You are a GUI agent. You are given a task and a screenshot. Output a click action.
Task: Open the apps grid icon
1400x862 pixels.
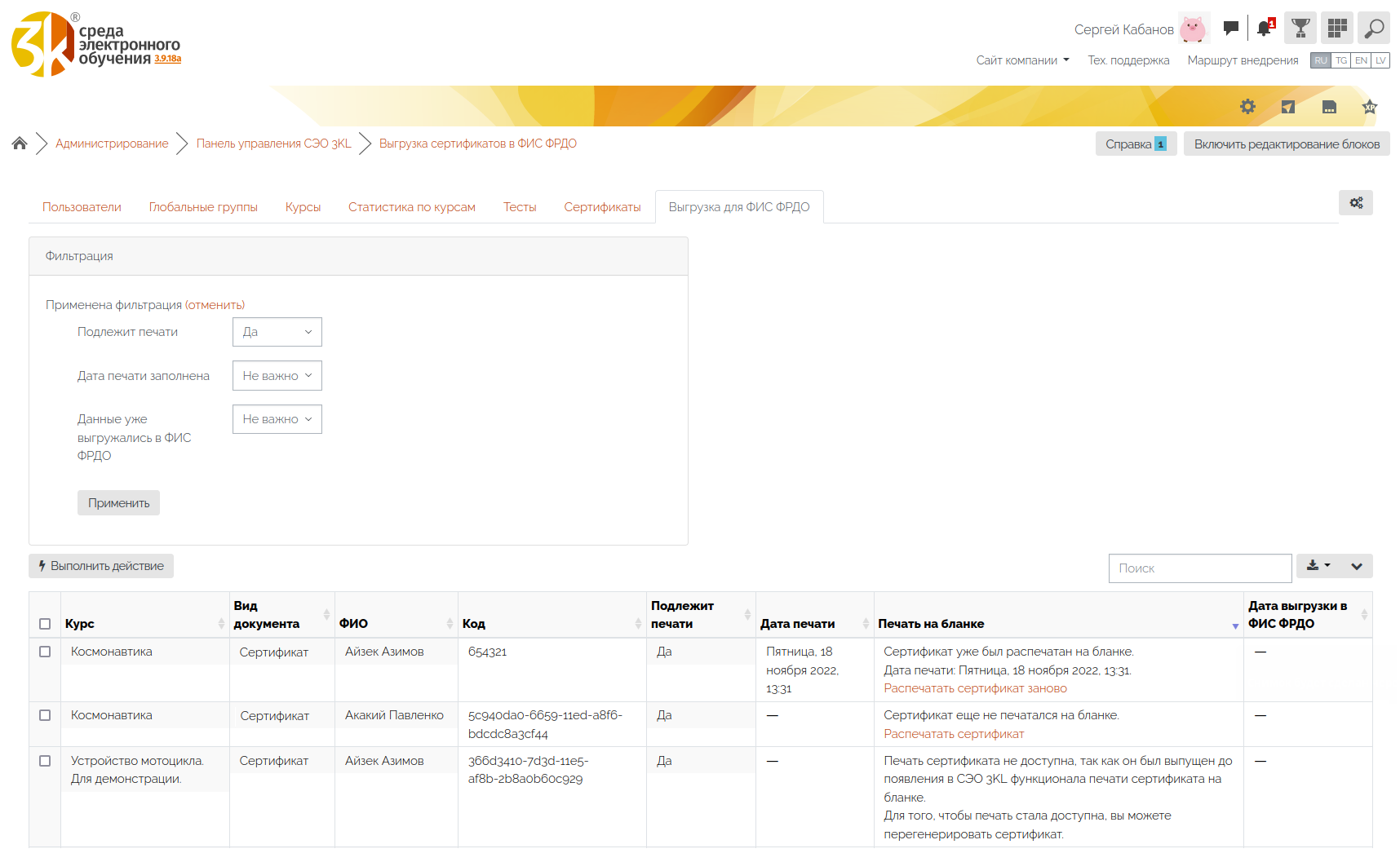pyautogui.click(x=1336, y=29)
